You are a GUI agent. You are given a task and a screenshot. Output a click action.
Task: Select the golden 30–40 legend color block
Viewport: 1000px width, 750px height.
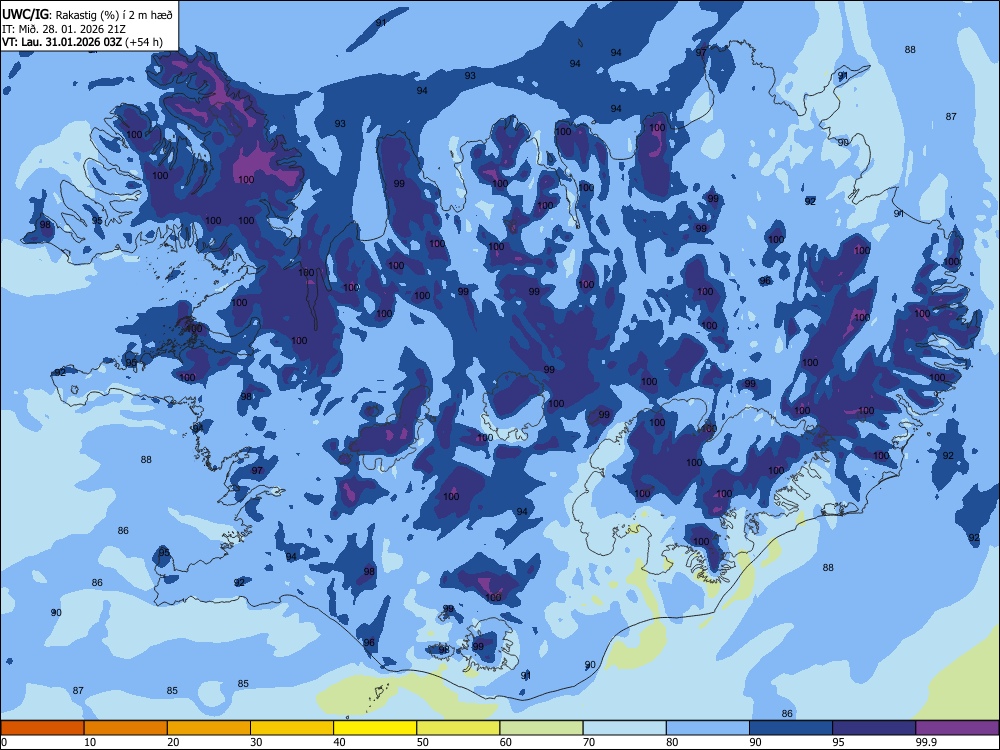coord(292,728)
